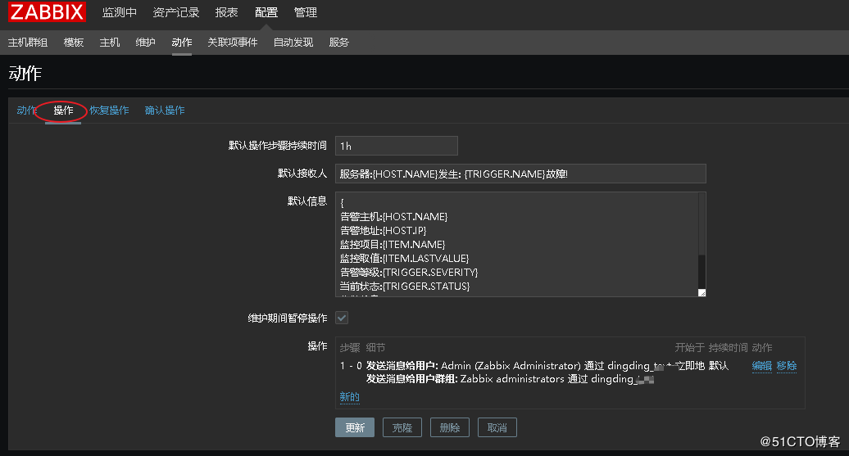The width and height of the screenshot is (849, 456).
Task: Click the 监控项目:{ITEM.NAME} line
Action: click(x=393, y=245)
